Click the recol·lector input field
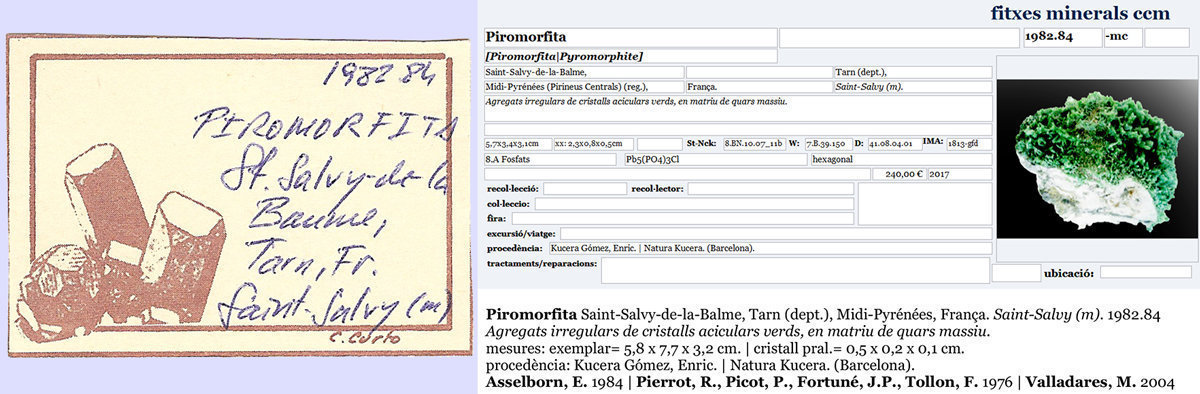The height and width of the screenshot is (394, 1200). tap(770, 188)
